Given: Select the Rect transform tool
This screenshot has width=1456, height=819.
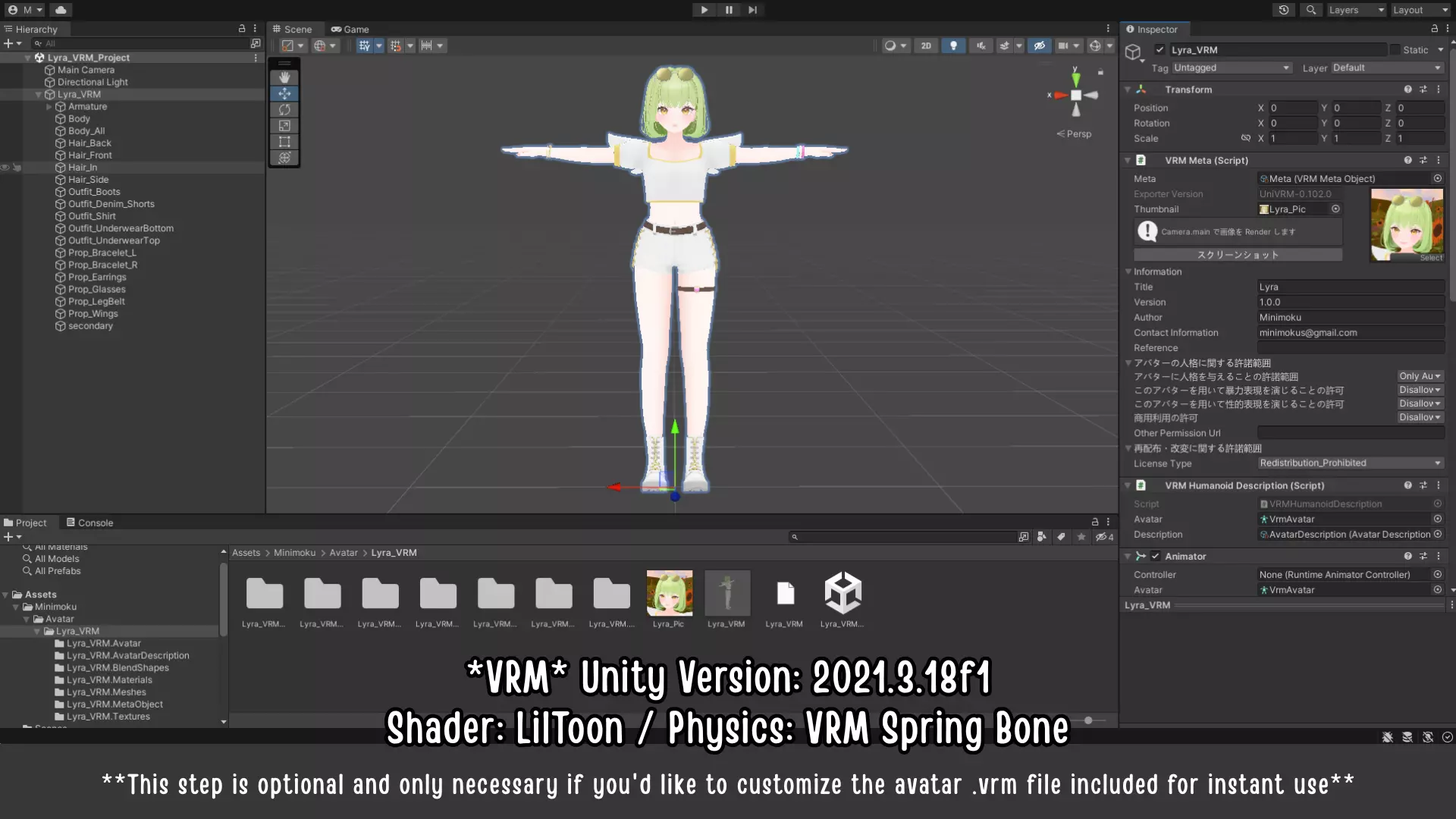Looking at the screenshot, I should point(284,141).
